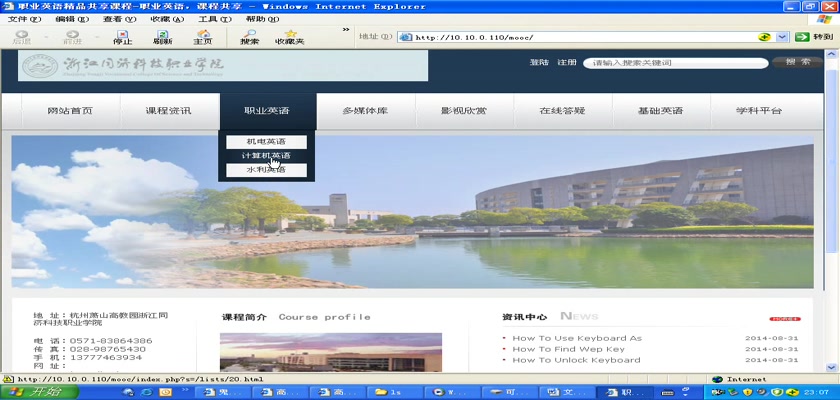Expand the toolbar overflow chevron
Screen dimensions: 840x400
point(346,29)
